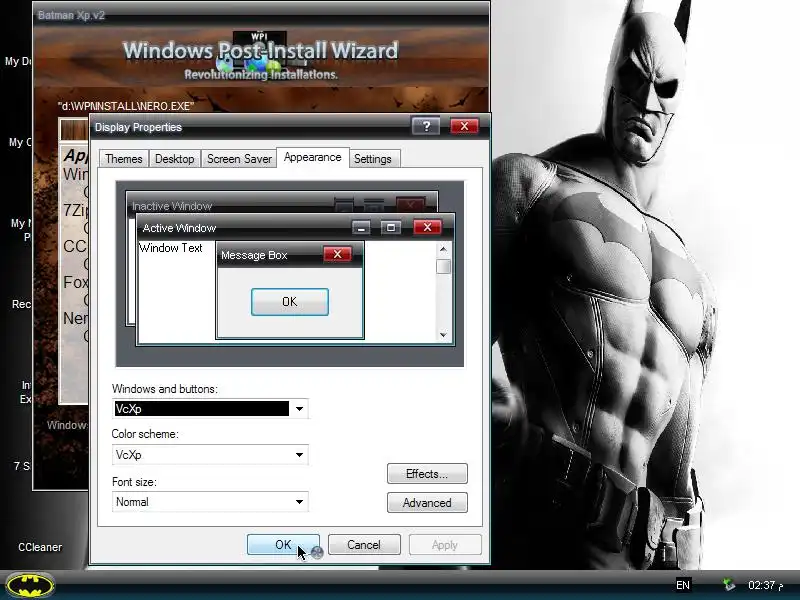This screenshot has height=600, width=800.
Task: Open the Batman Start button
Action: coord(31,585)
